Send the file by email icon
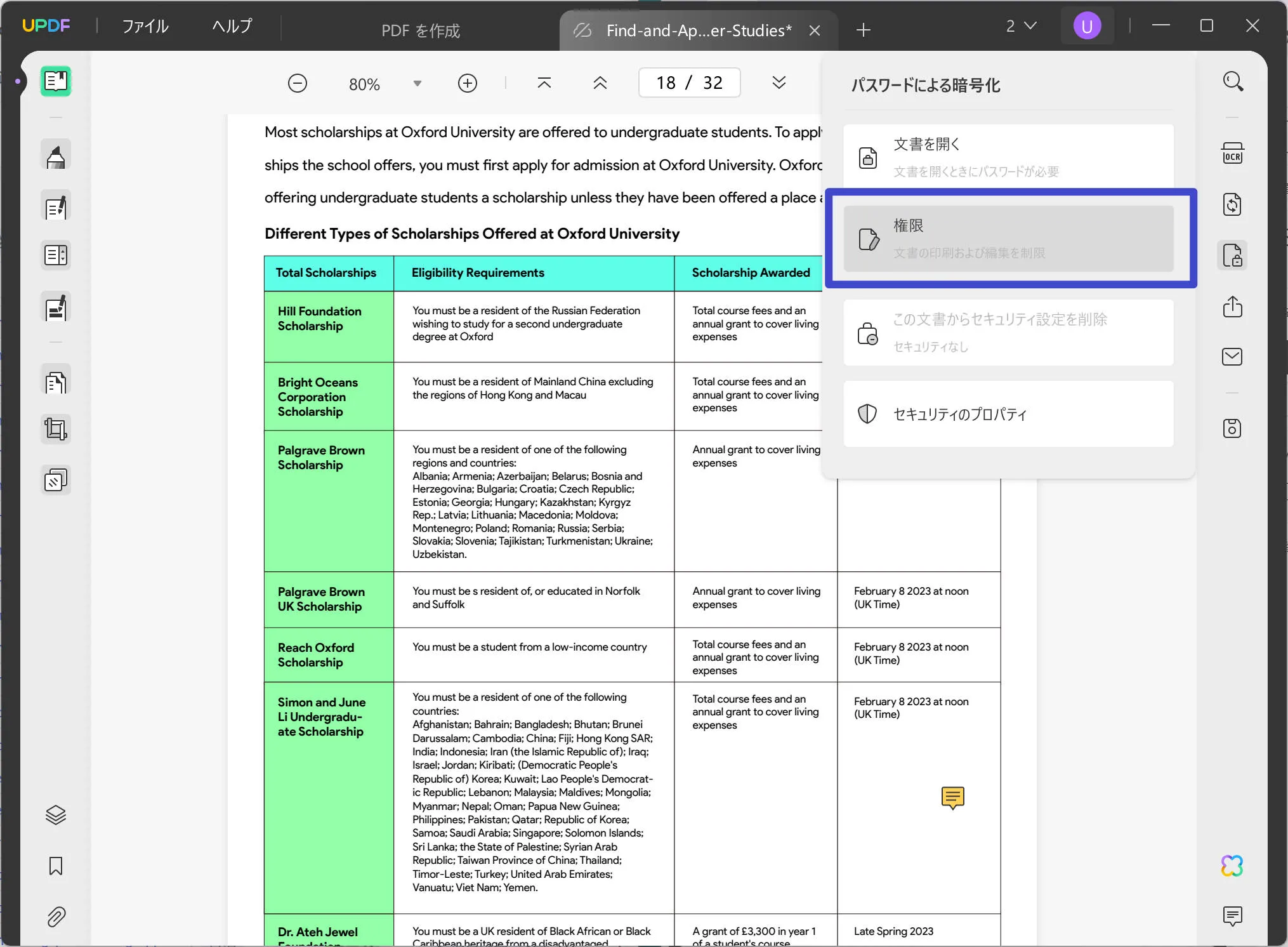 [1232, 357]
